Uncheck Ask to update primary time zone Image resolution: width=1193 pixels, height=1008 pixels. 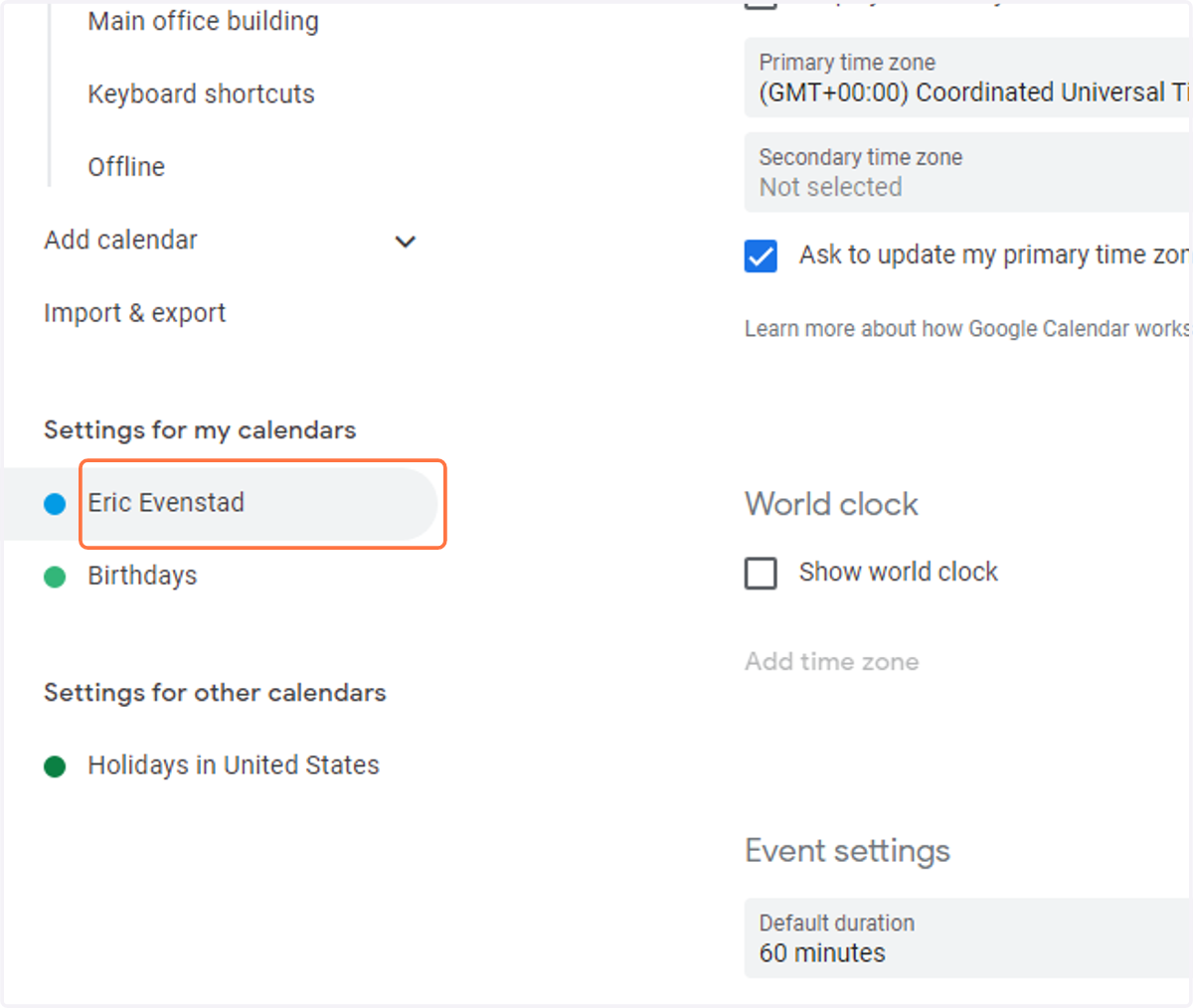click(761, 255)
